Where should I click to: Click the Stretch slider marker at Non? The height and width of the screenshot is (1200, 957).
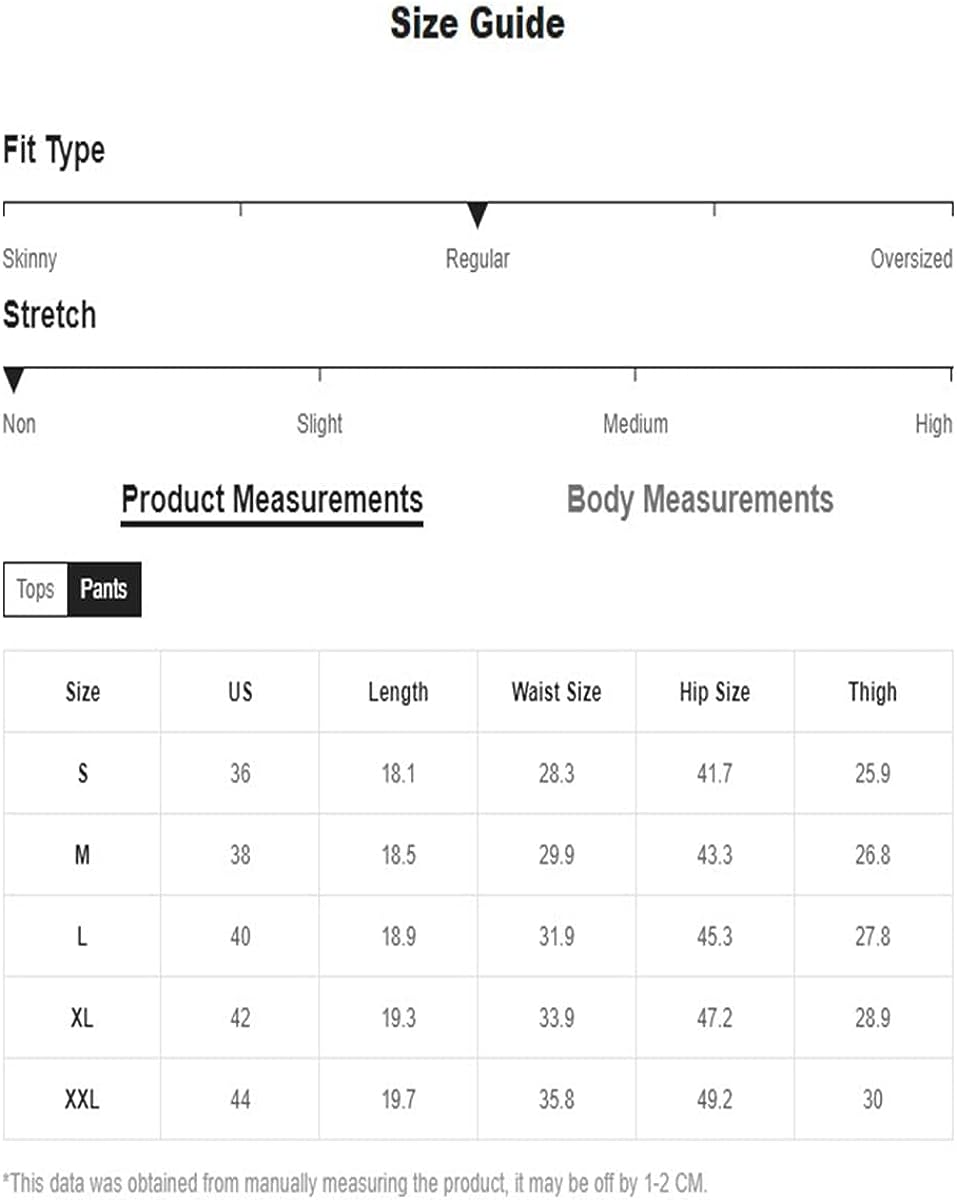[x=14, y=380]
